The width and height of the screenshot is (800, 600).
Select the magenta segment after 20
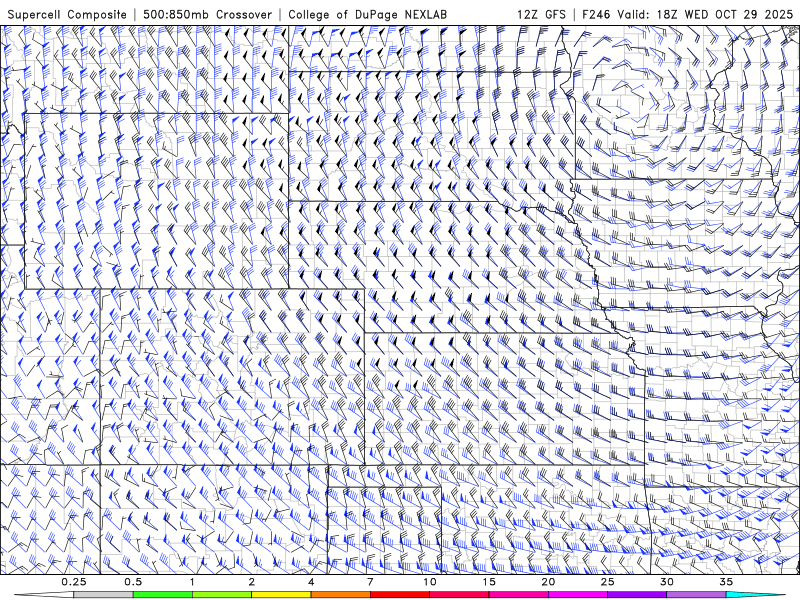[578, 595]
